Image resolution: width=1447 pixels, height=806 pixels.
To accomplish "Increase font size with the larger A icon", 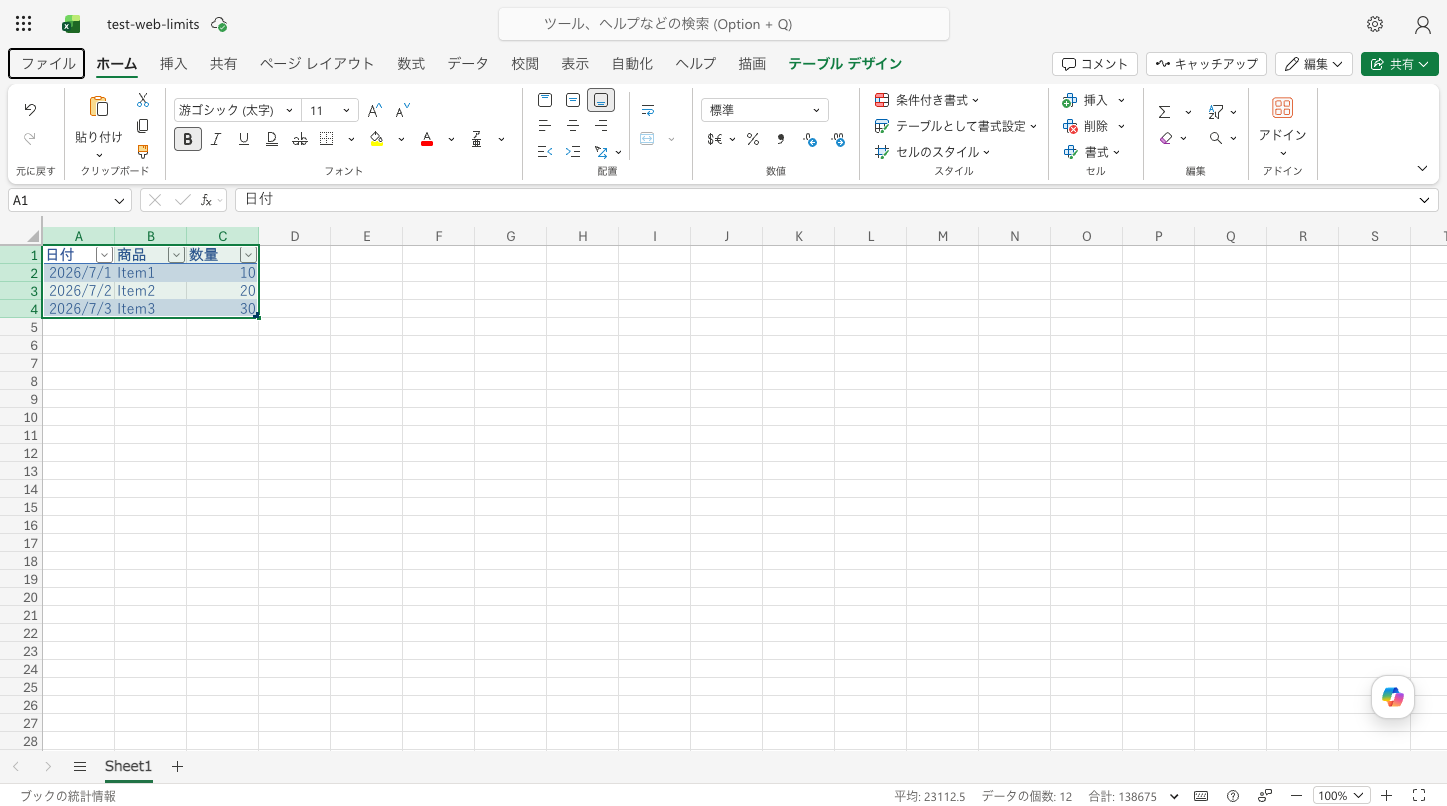I will coord(374,110).
